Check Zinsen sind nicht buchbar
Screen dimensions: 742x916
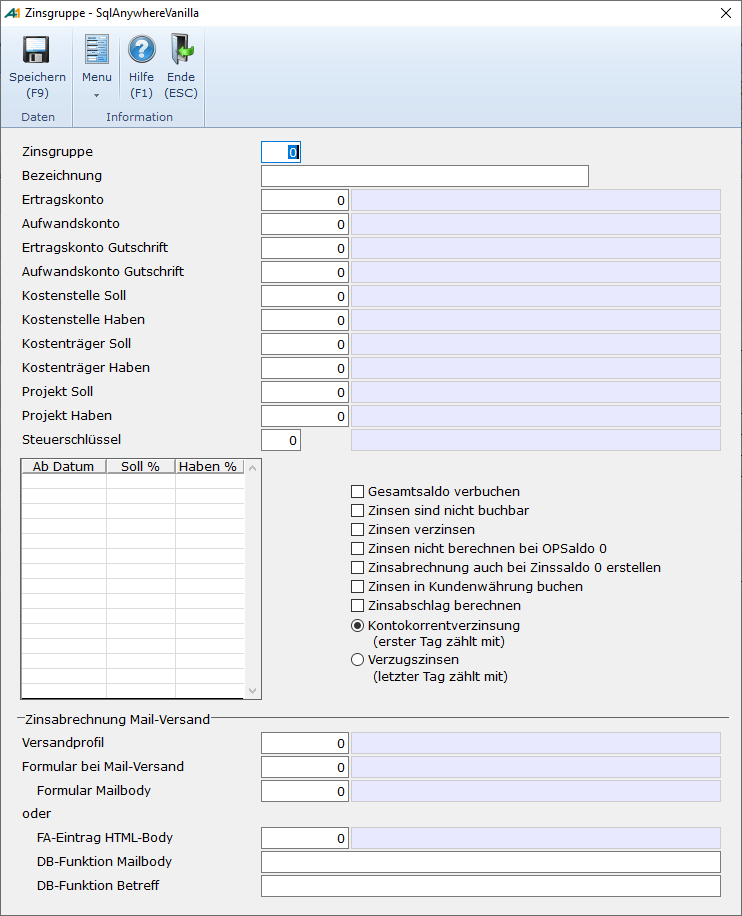(358, 511)
